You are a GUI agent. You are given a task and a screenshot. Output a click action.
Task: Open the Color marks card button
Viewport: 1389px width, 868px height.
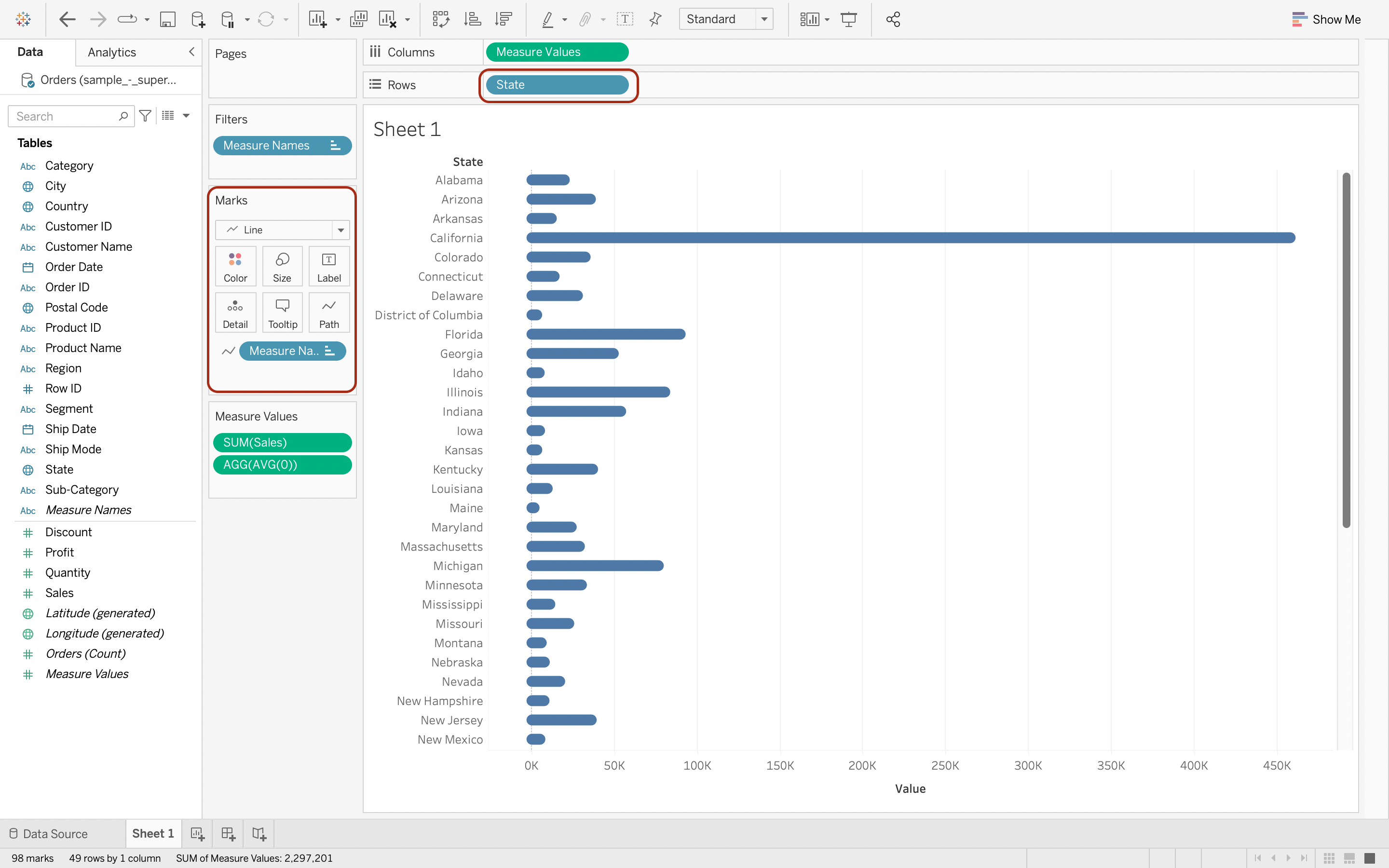(x=235, y=266)
